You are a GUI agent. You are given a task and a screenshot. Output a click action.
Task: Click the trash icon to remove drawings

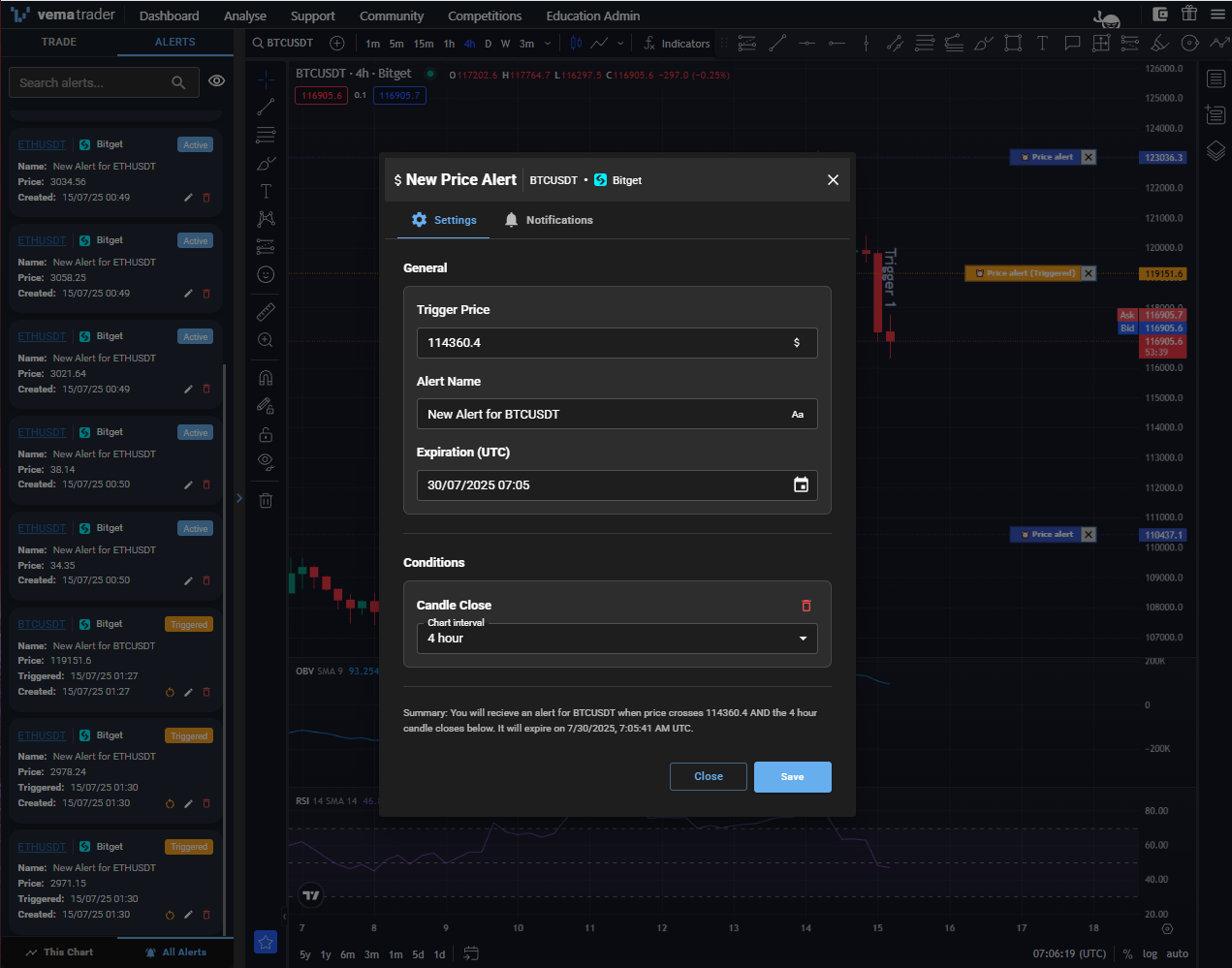266,500
